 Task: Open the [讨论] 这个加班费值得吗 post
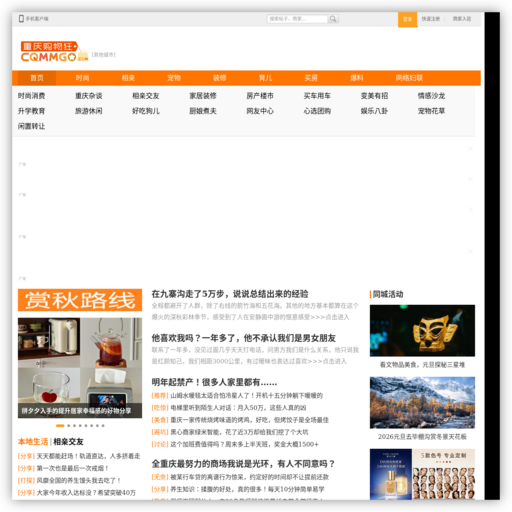(235, 444)
